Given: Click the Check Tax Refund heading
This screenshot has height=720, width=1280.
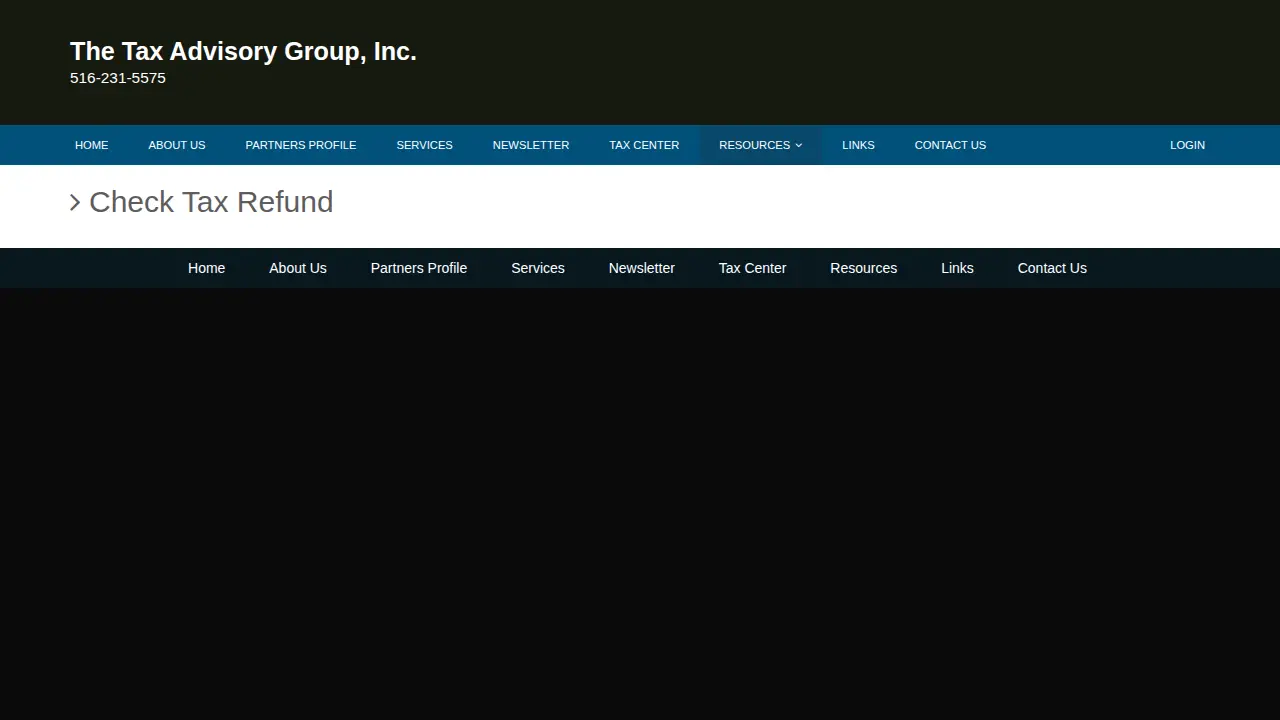Looking at the screenshot, I should (211, 202).
